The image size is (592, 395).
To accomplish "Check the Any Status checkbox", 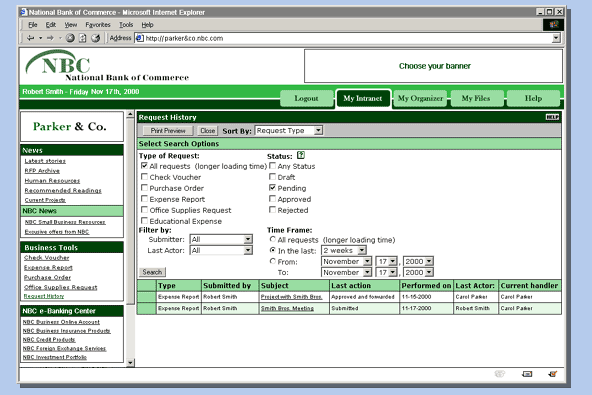I will pos(272,165).
